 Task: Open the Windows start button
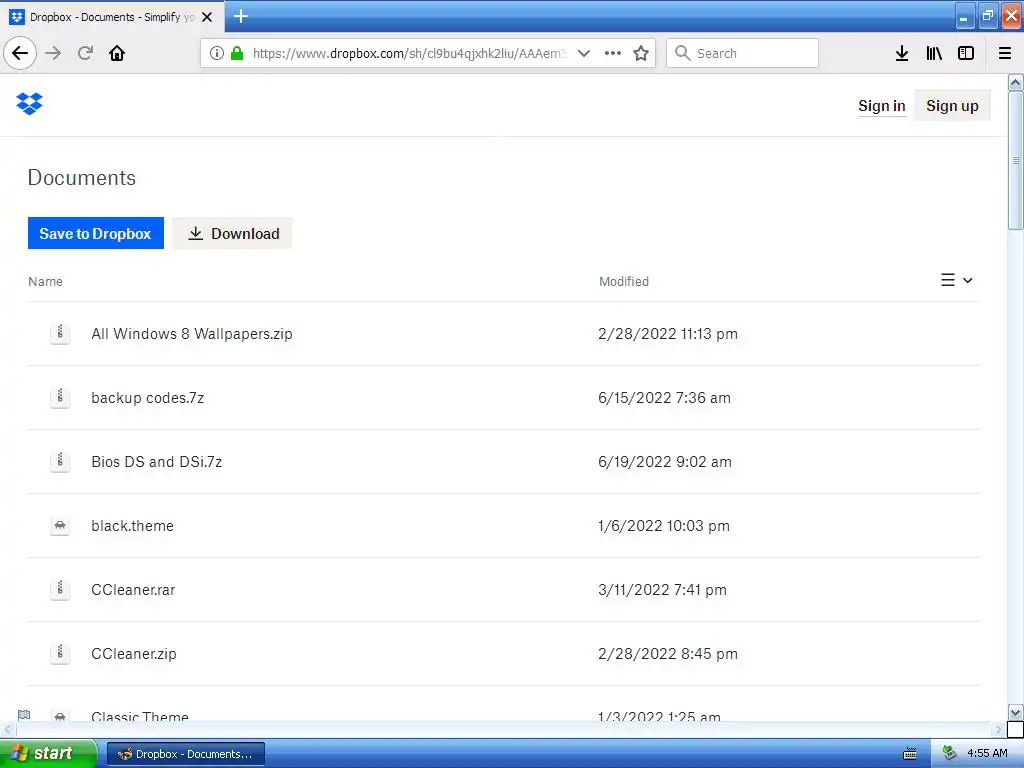(48, 753)
